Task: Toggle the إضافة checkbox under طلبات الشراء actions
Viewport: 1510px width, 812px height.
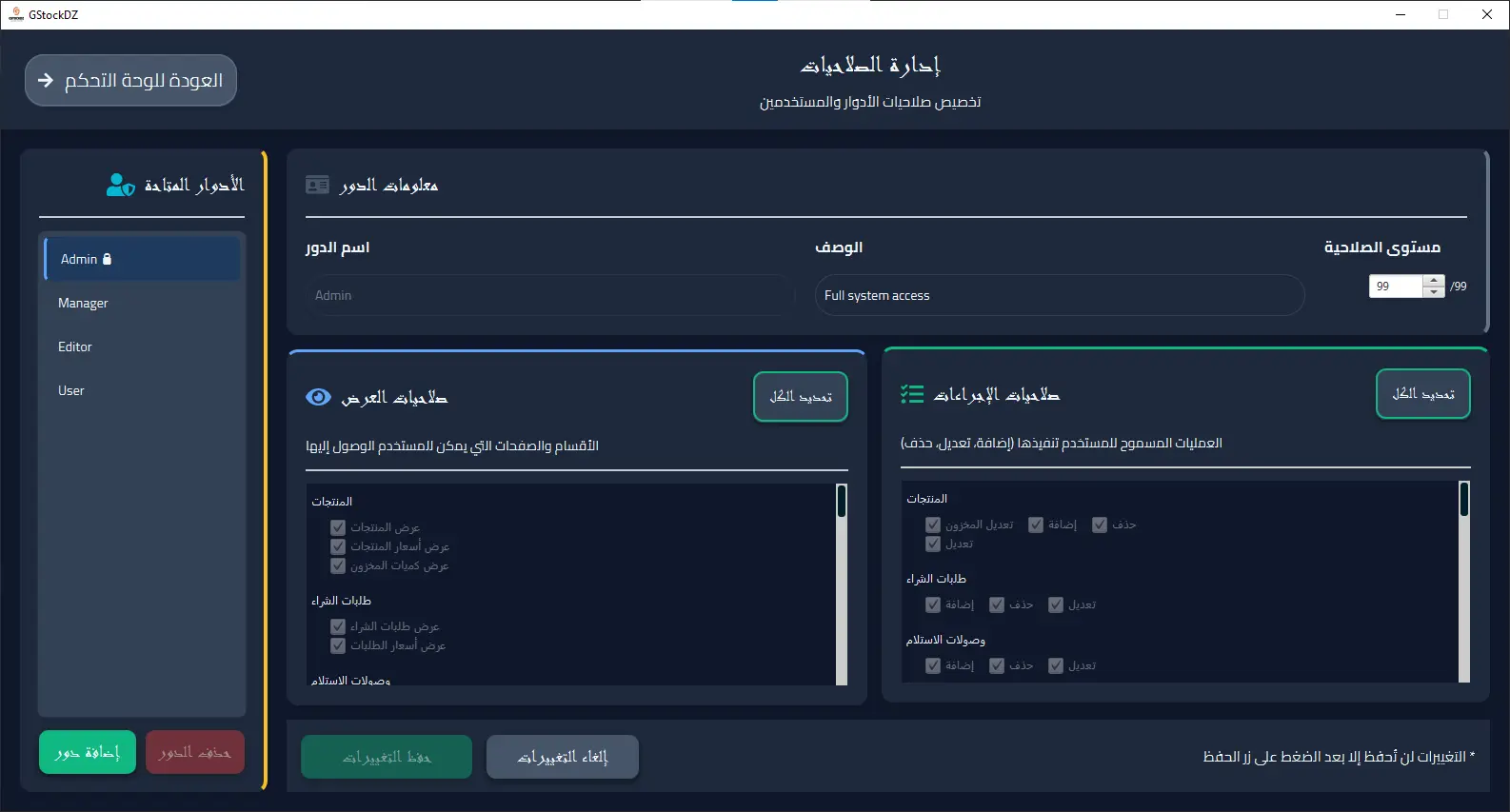Action: 933,604
